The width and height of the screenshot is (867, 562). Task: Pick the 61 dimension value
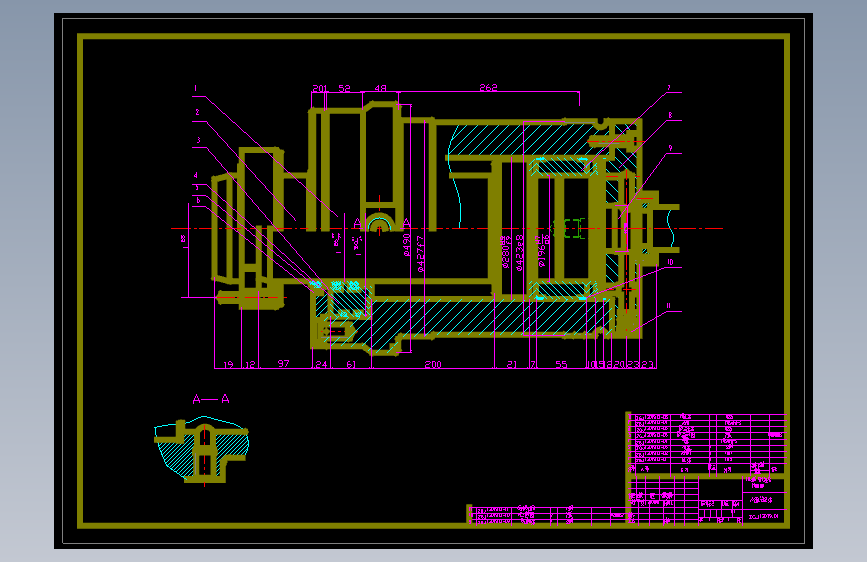click(351, 365)
